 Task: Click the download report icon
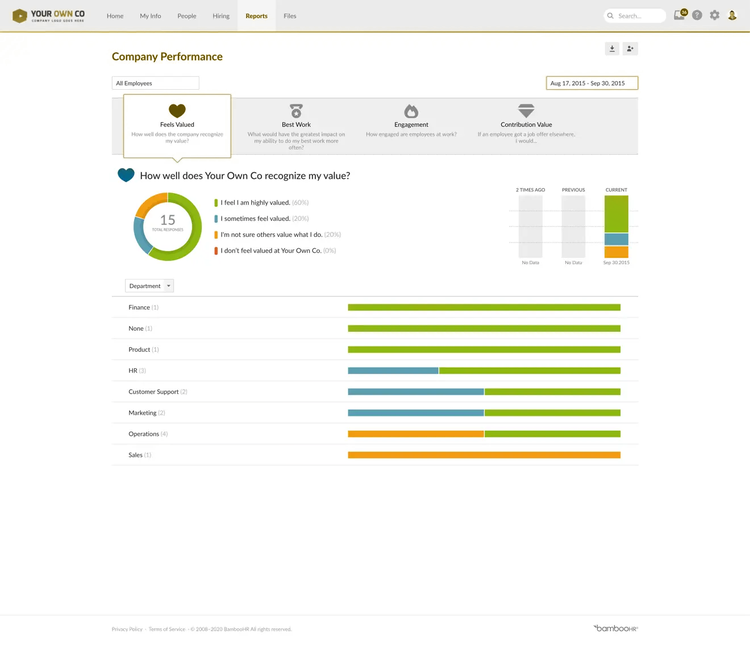[x=612, y=49]
